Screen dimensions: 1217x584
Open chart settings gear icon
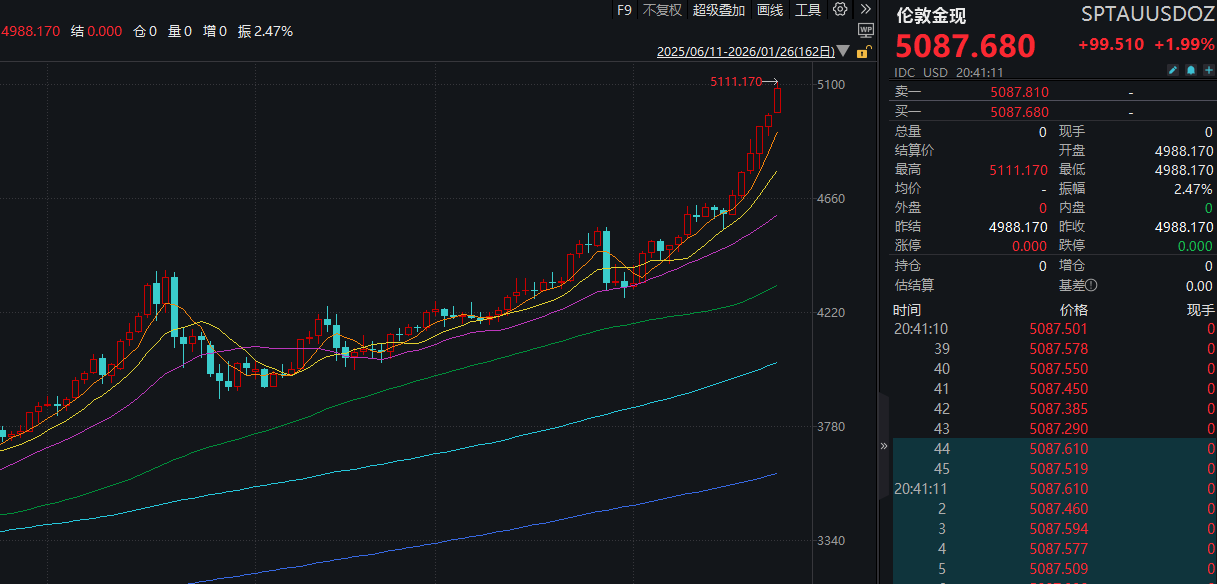pos(840,10)
